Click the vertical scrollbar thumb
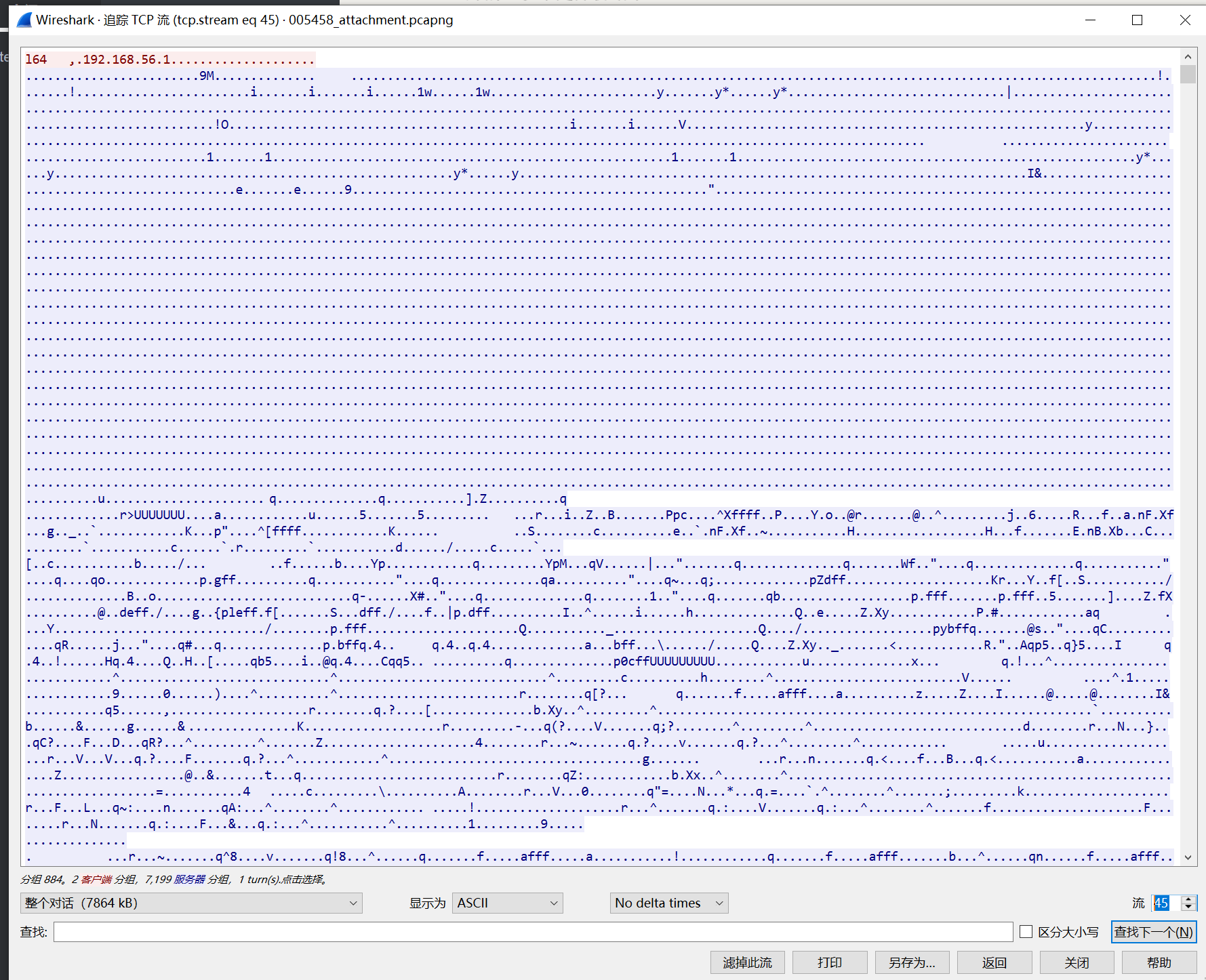 click(x=1188, y=74)
